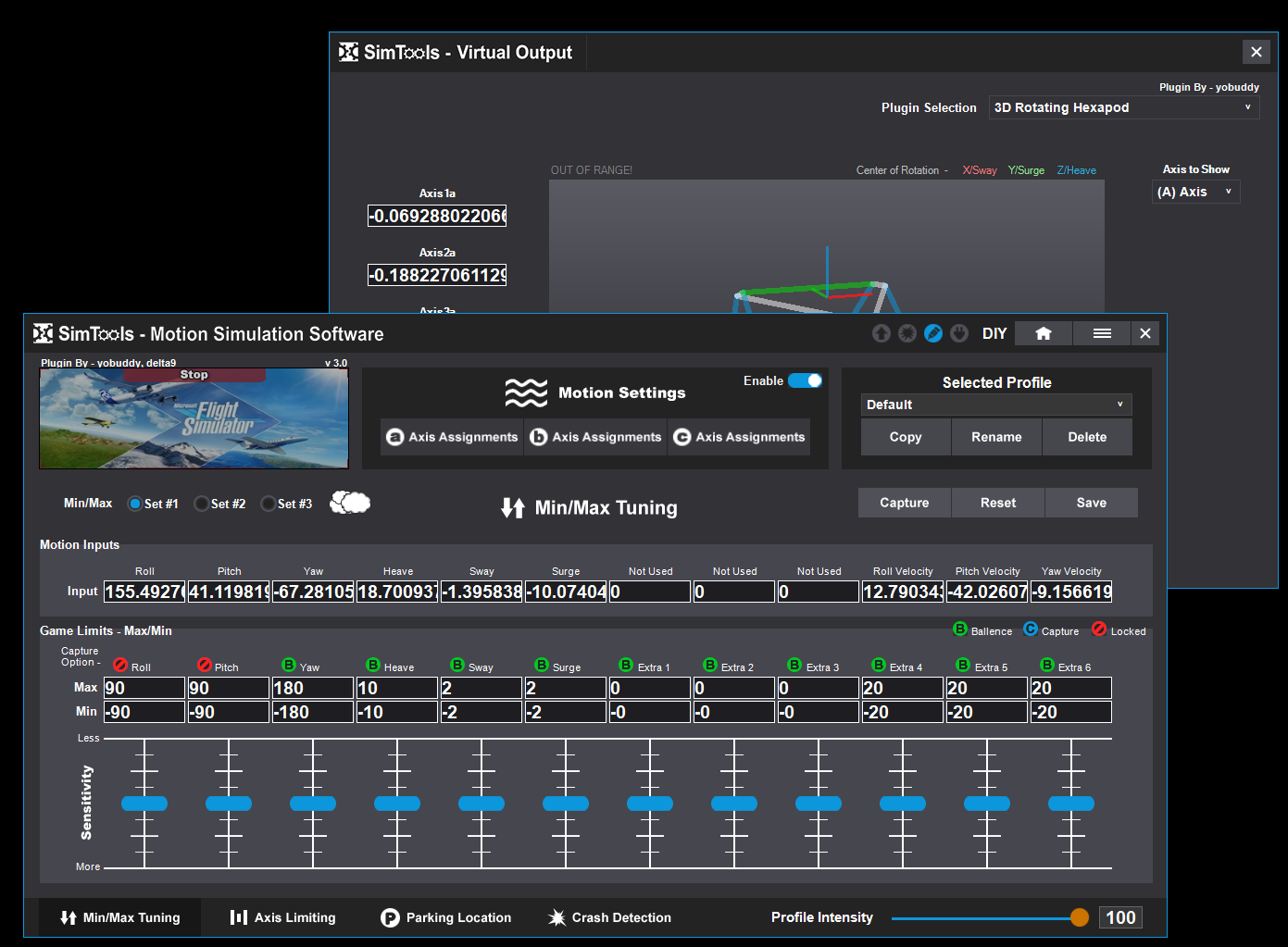Screen dimensions: 1288x947
Task: Click the cloud icon beside Set #3
Action: (350, 503)
